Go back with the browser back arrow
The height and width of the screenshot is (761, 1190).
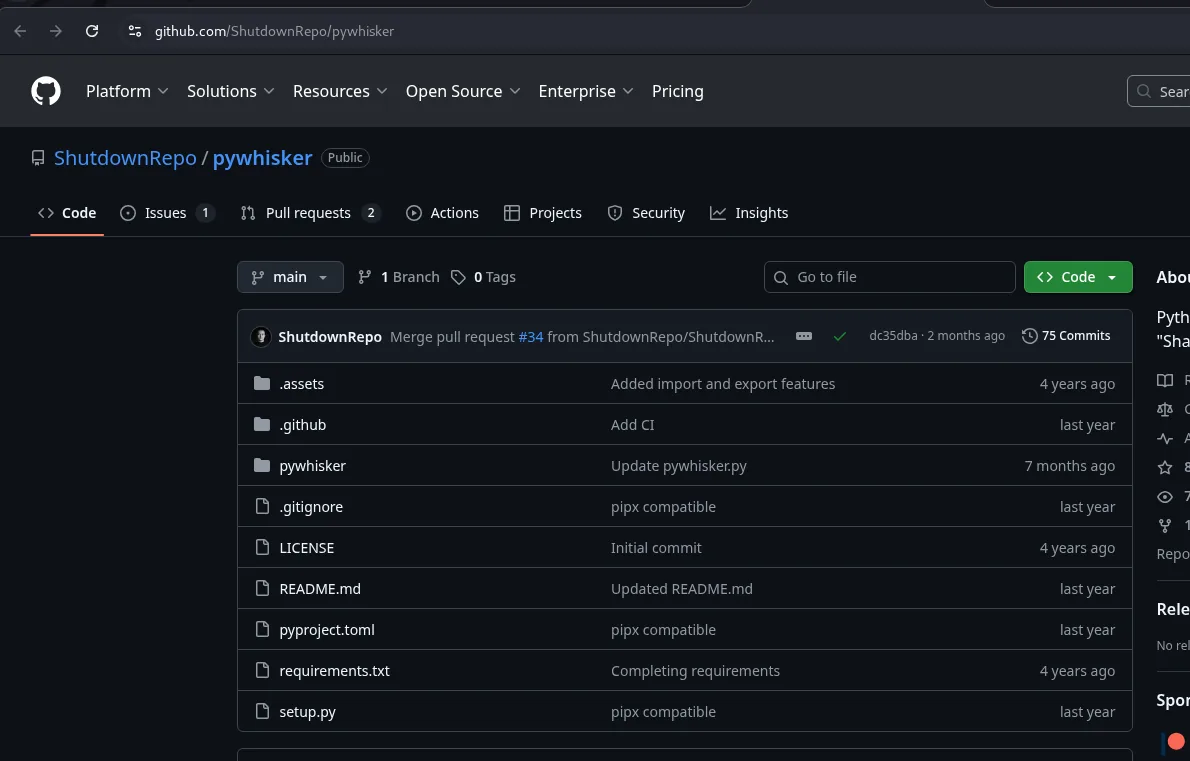pyautogui.click(x=20, y=31)
